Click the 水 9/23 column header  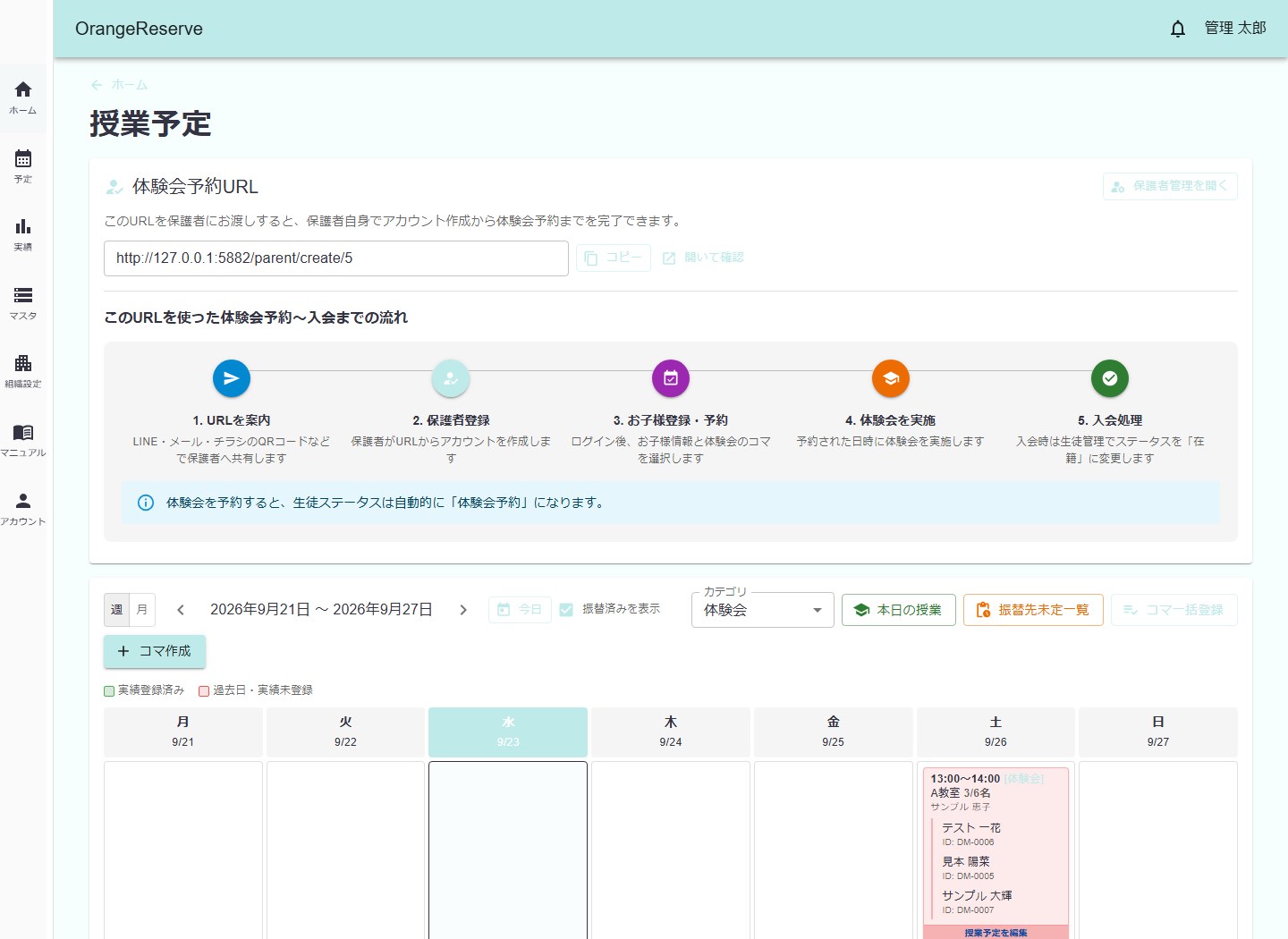click(508, 732)
